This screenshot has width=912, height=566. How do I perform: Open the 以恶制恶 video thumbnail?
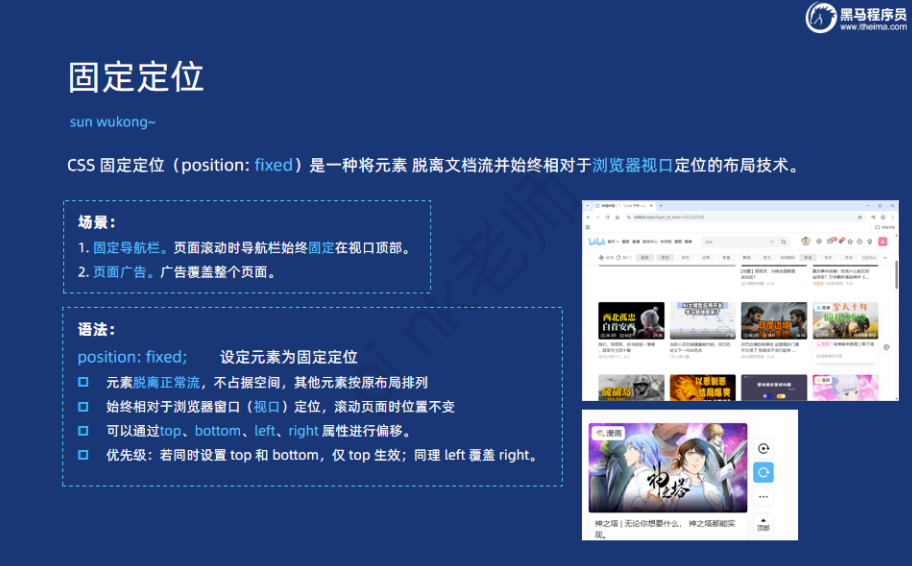703,387
